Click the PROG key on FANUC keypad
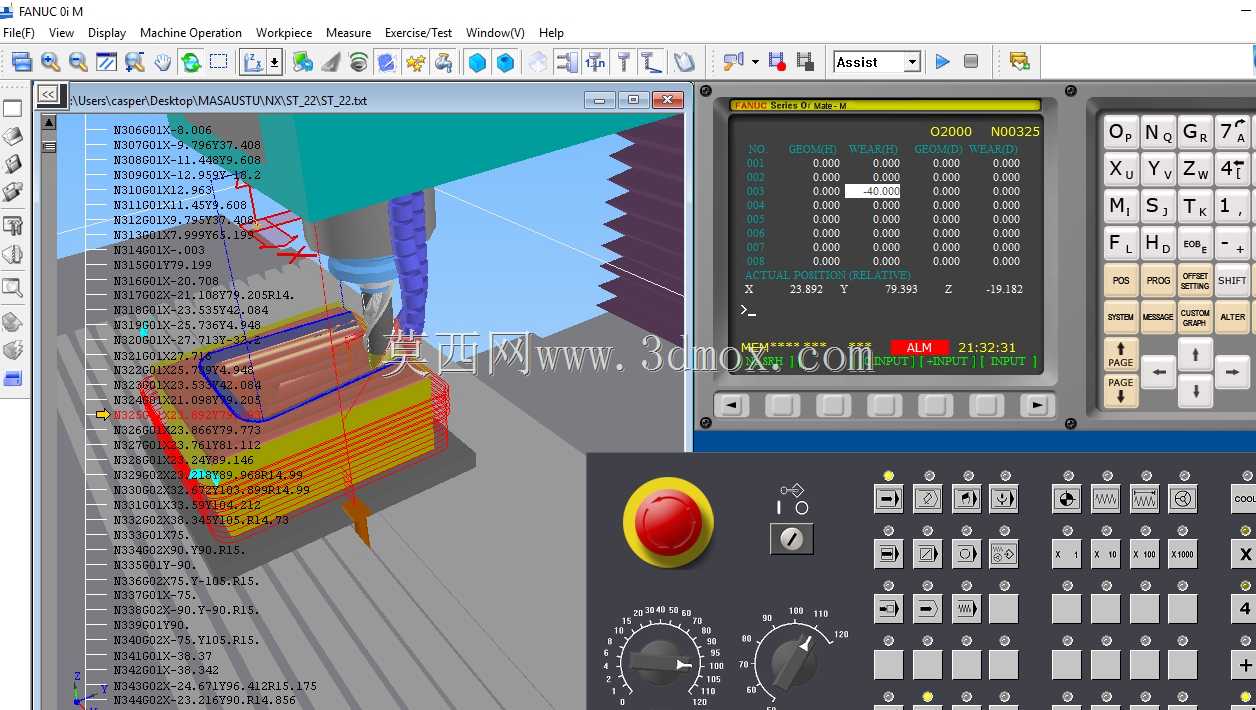Viewport: 1256px width, 710px height. (x=1158, y=281)
